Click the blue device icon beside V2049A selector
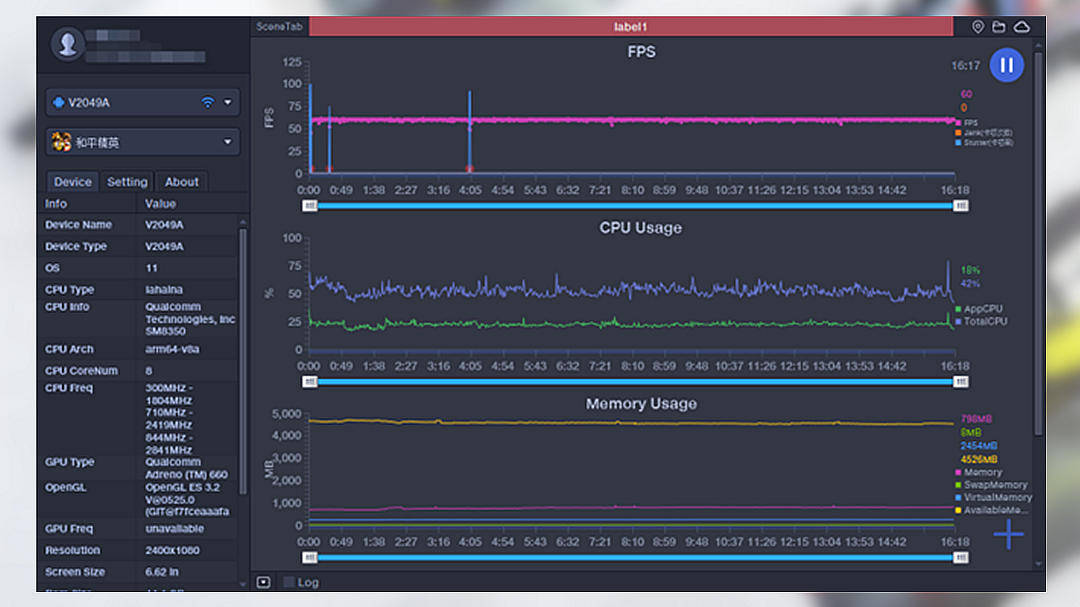The image size is (1080, 607). (59, 103)
